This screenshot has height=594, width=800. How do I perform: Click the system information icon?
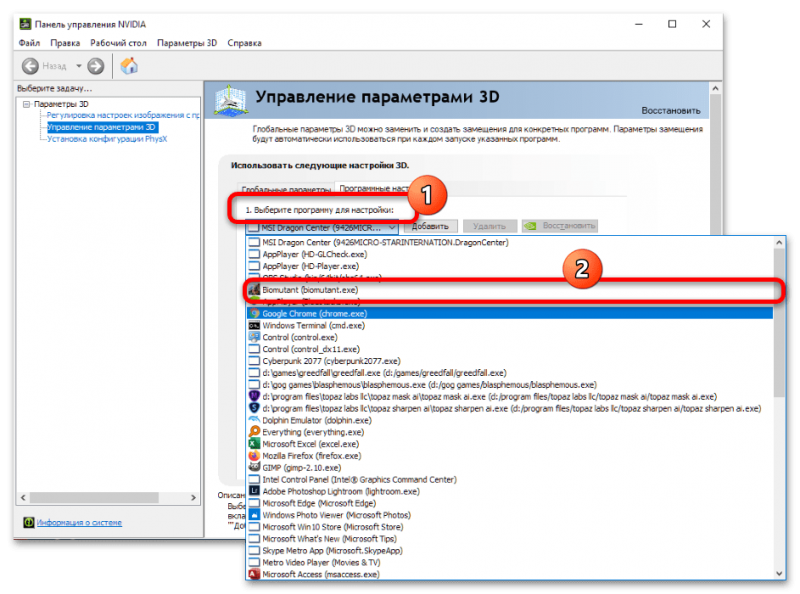tap(29, 522)
